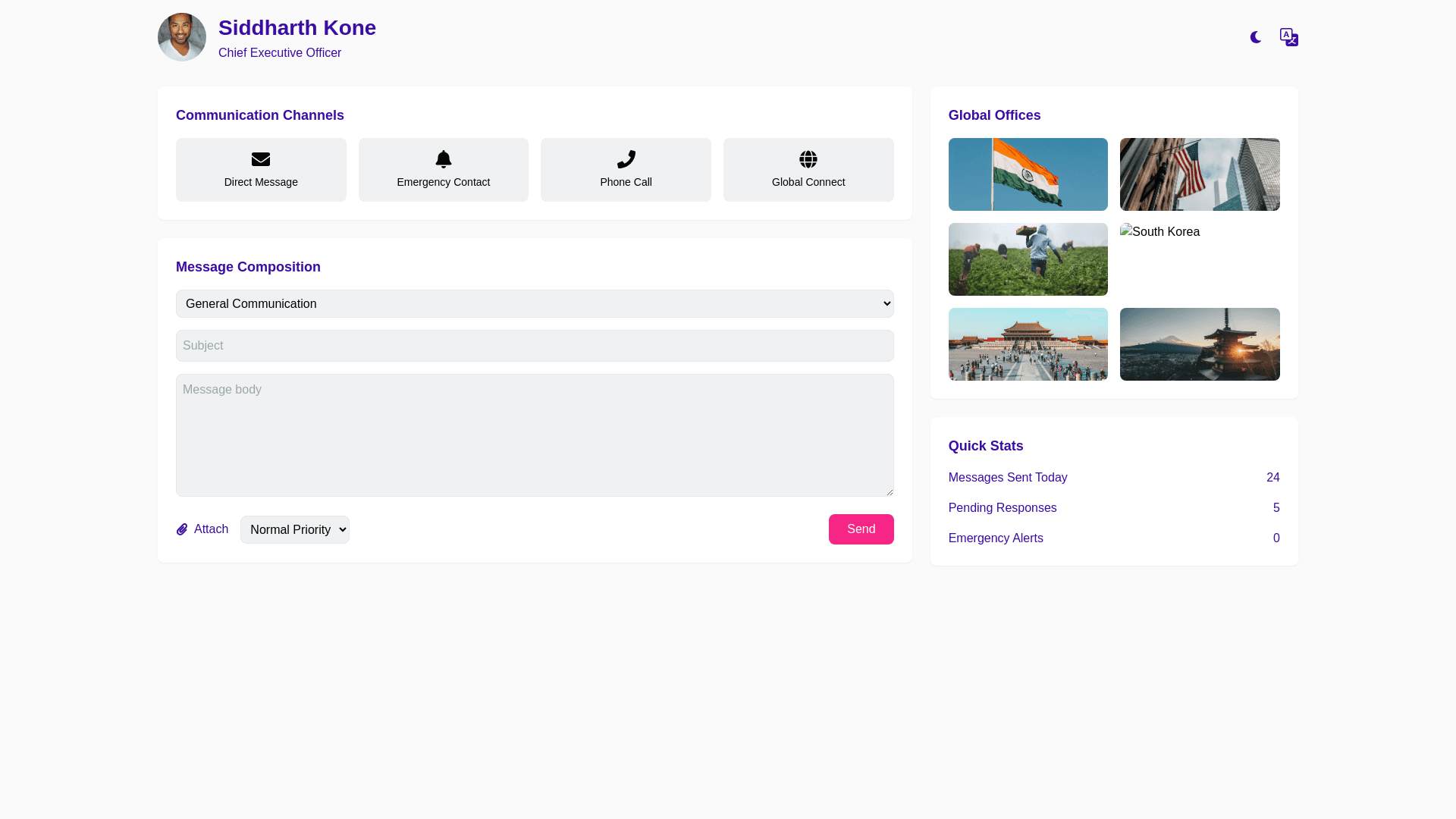Select the American flag office thumbnail
This screenshot has height=819, width=1456.
tap(1200, 174)
